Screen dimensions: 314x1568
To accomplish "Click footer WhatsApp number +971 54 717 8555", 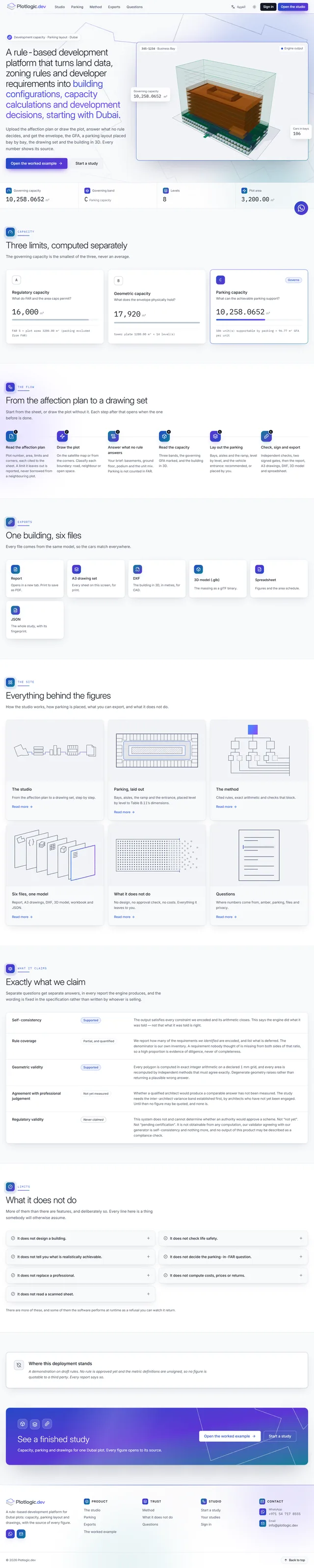I will [285, 1514].
